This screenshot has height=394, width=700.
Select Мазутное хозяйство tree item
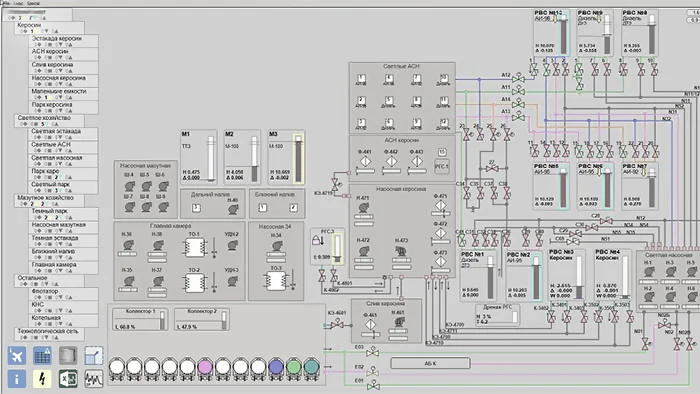pyautogui.click(x=50, y=200)
